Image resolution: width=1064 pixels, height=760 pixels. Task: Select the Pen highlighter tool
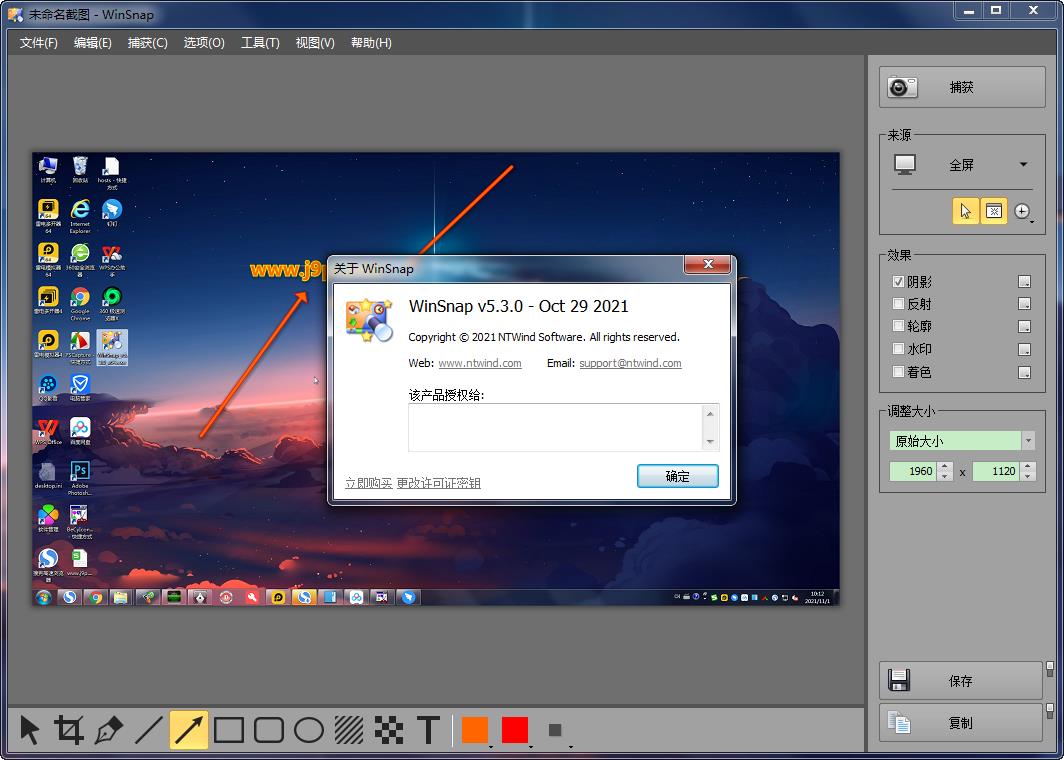point(109,730)
